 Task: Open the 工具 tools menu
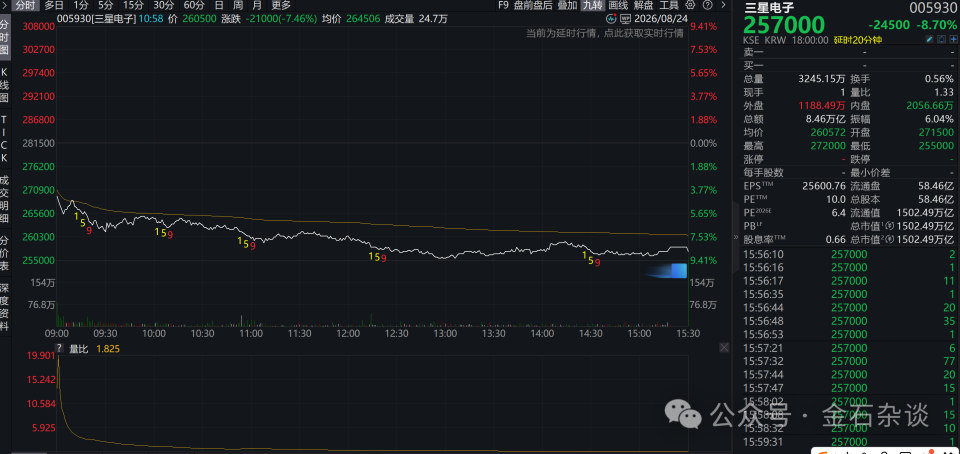coord(669,6)
